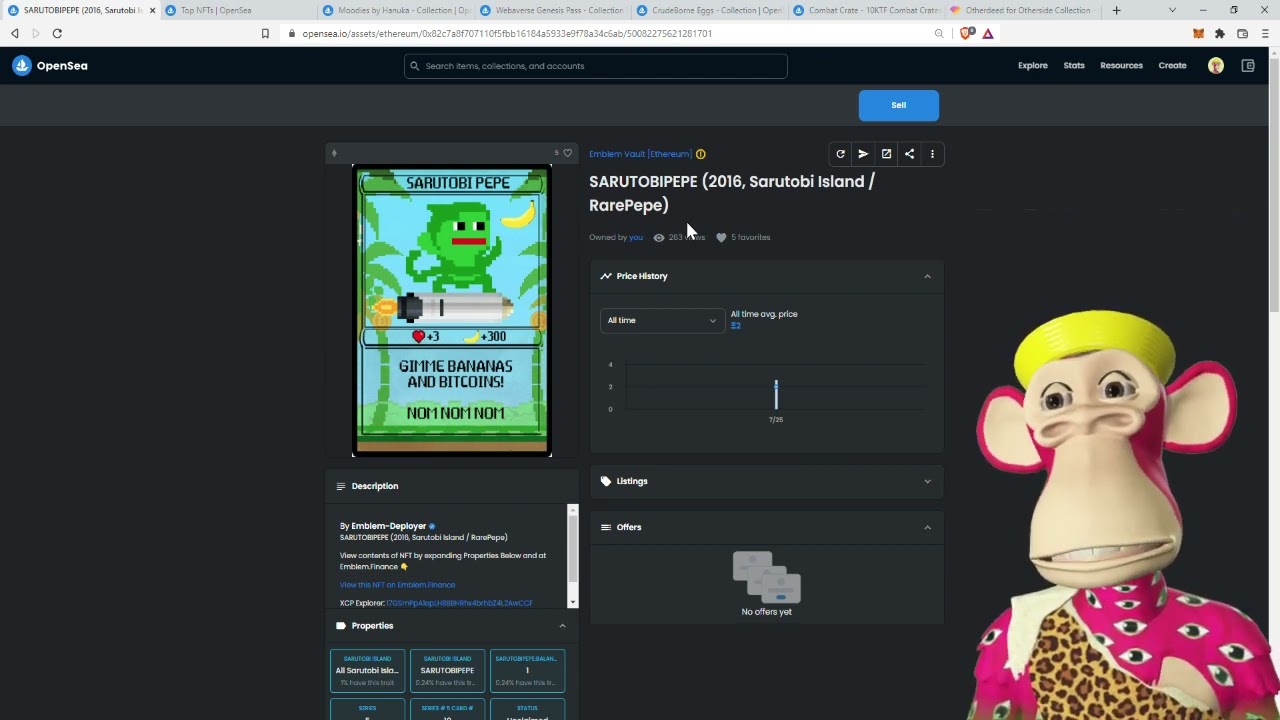Refresh metadata with the reload icon
Viewport: 1280px width, 720px height.
pos(840,154)
